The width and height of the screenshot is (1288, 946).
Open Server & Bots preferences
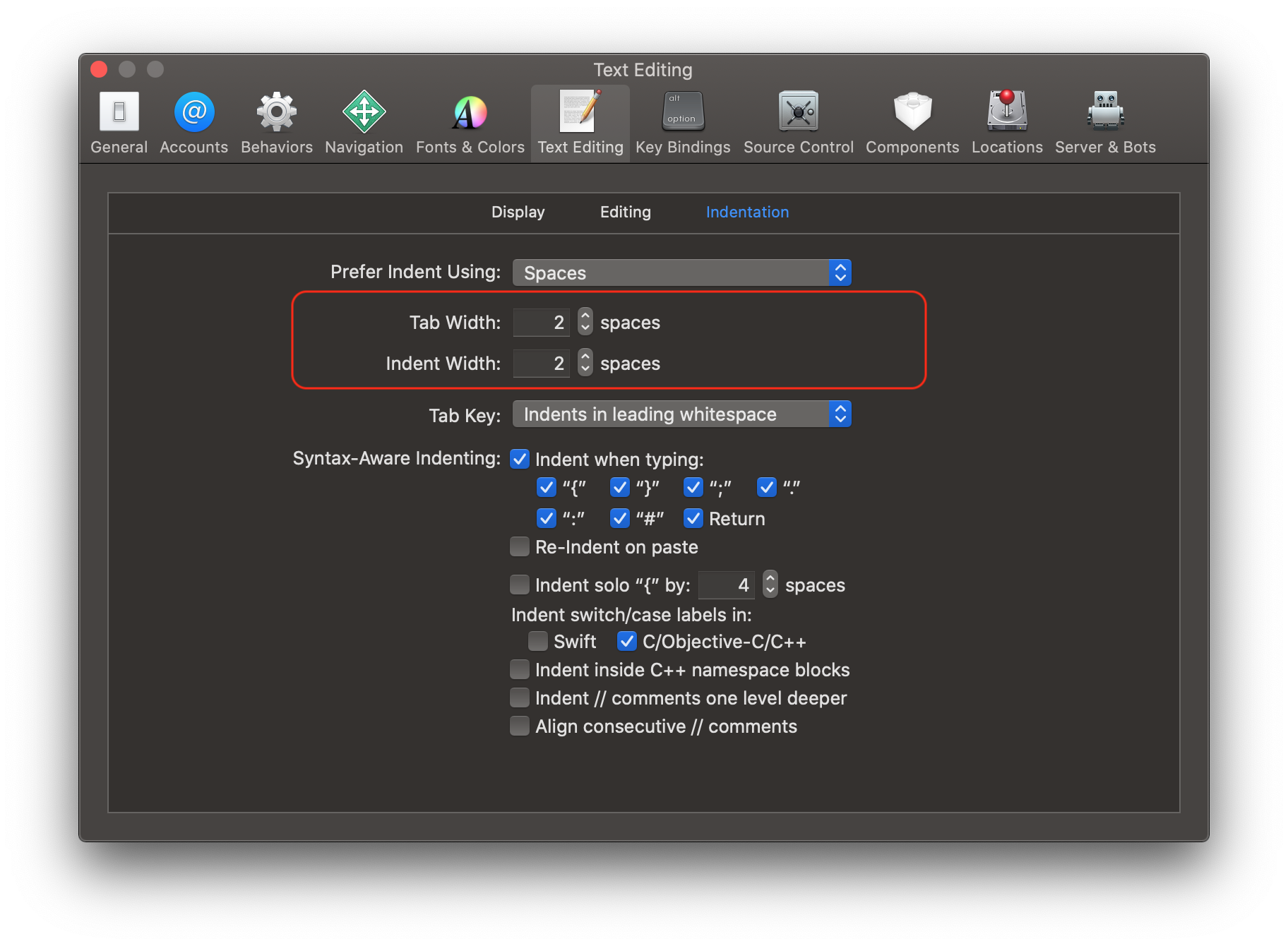pyautogui.click(x=1104, y=122)
